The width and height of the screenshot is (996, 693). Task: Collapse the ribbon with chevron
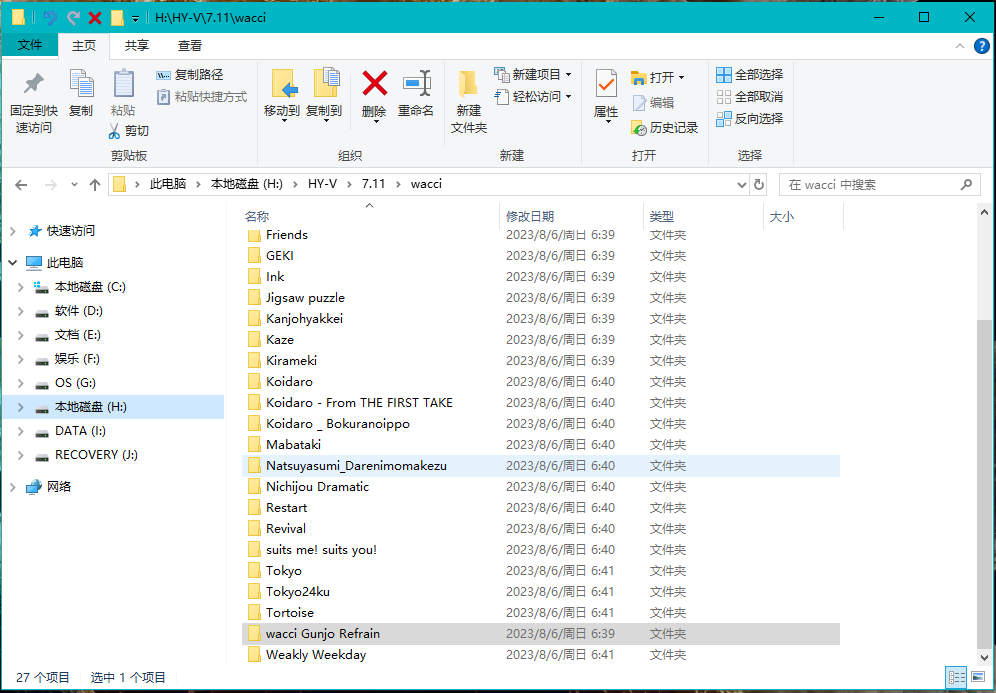click(x=960, y=46)
